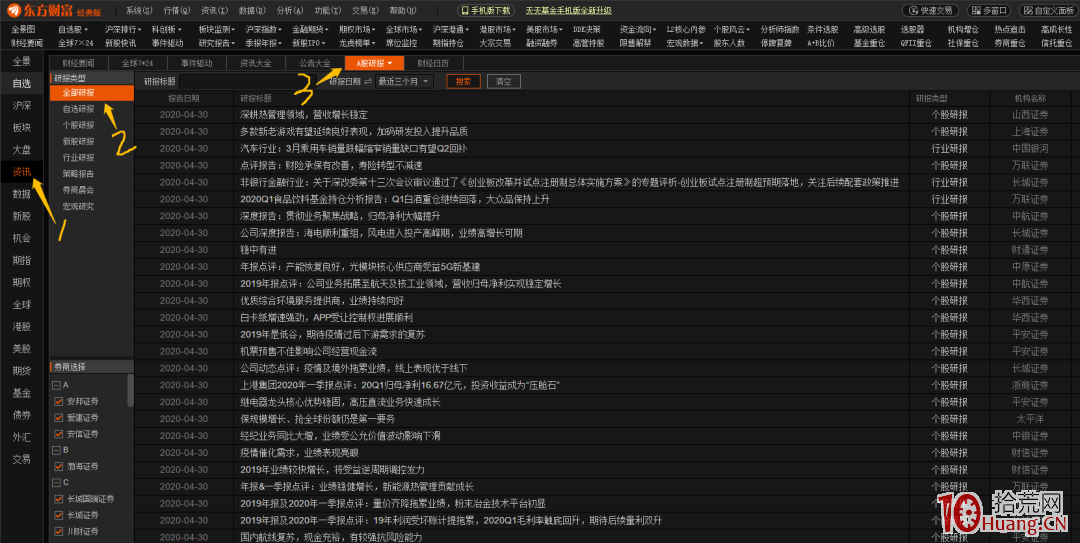This screenshot has height=543, width=1080.
Task: Select 个股研报 in report type list
Action: pyautogui.click(x=79, y=125)
